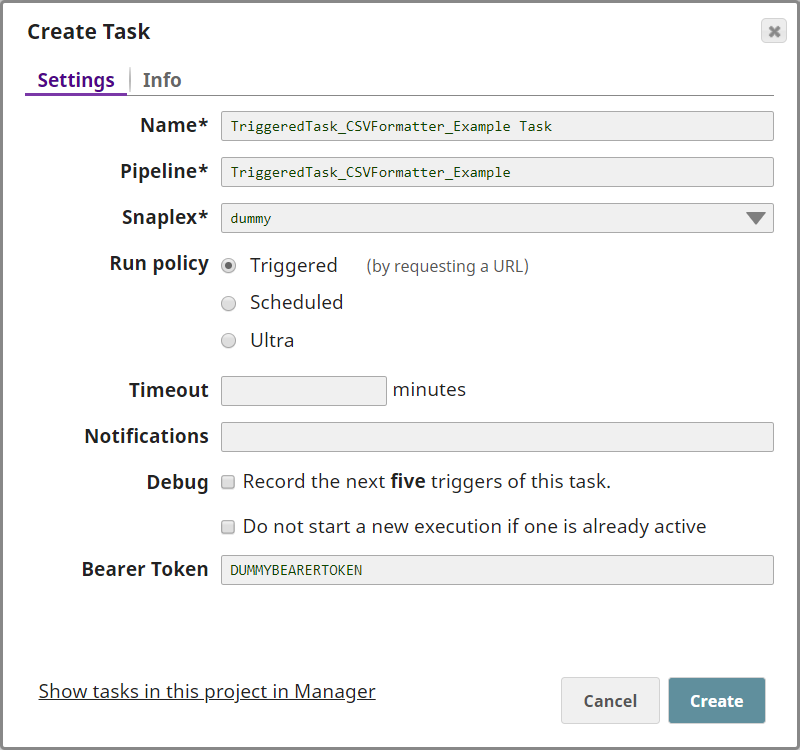Click the Snaplex dropdown arrow triangle
Viewport: 800px width, 750px height.
(756, 218)
